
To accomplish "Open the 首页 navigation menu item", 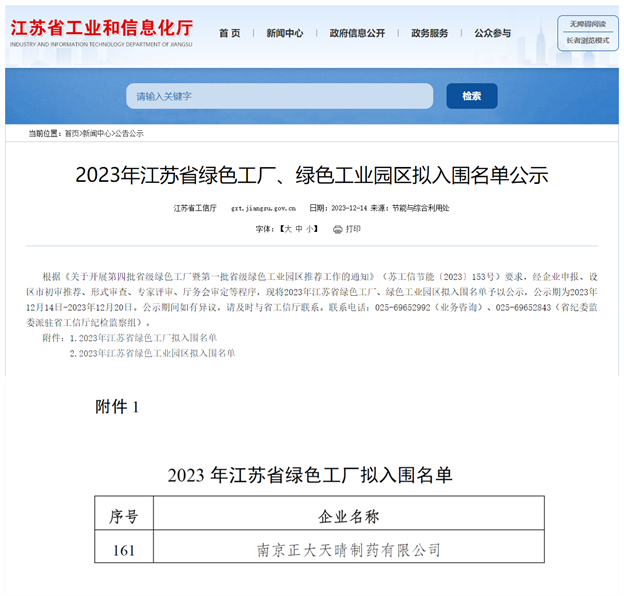I will [x=229, y=33].
